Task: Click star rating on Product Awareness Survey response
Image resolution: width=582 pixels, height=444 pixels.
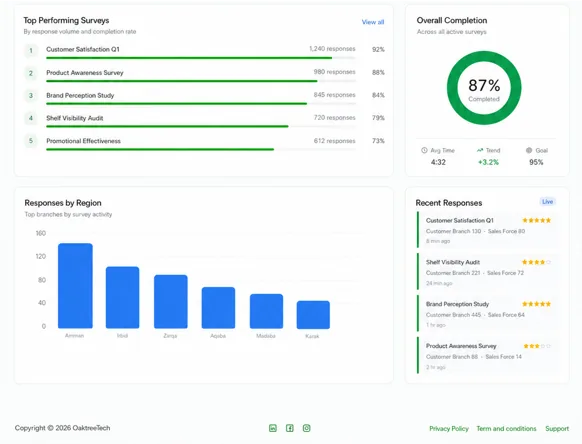Action: pyautogui.click(x=537, y=346)
